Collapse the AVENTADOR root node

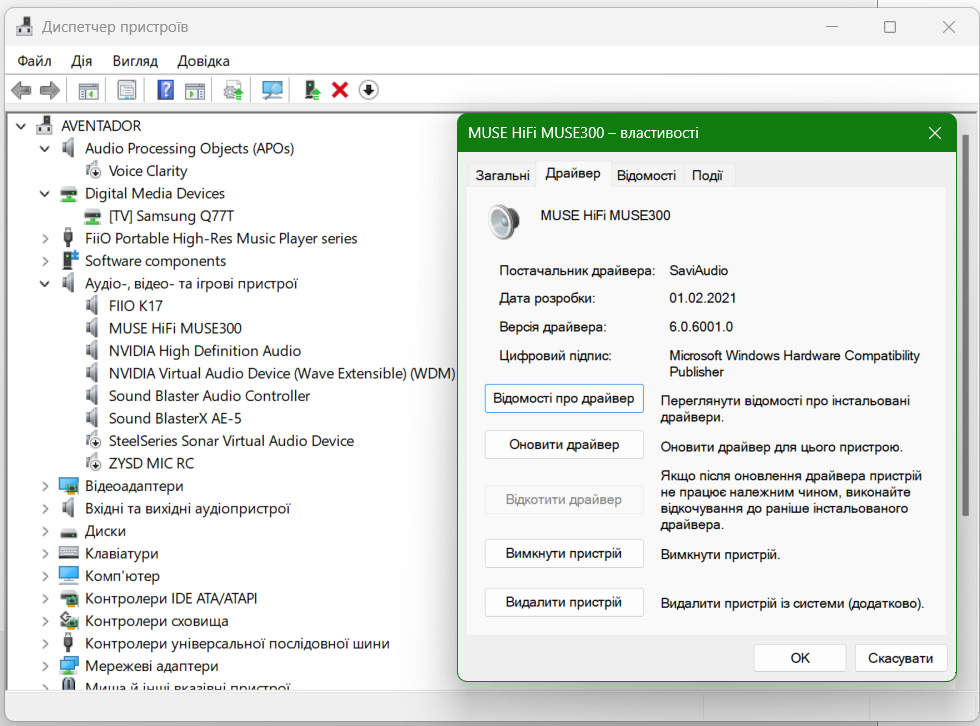pos(21,126)
